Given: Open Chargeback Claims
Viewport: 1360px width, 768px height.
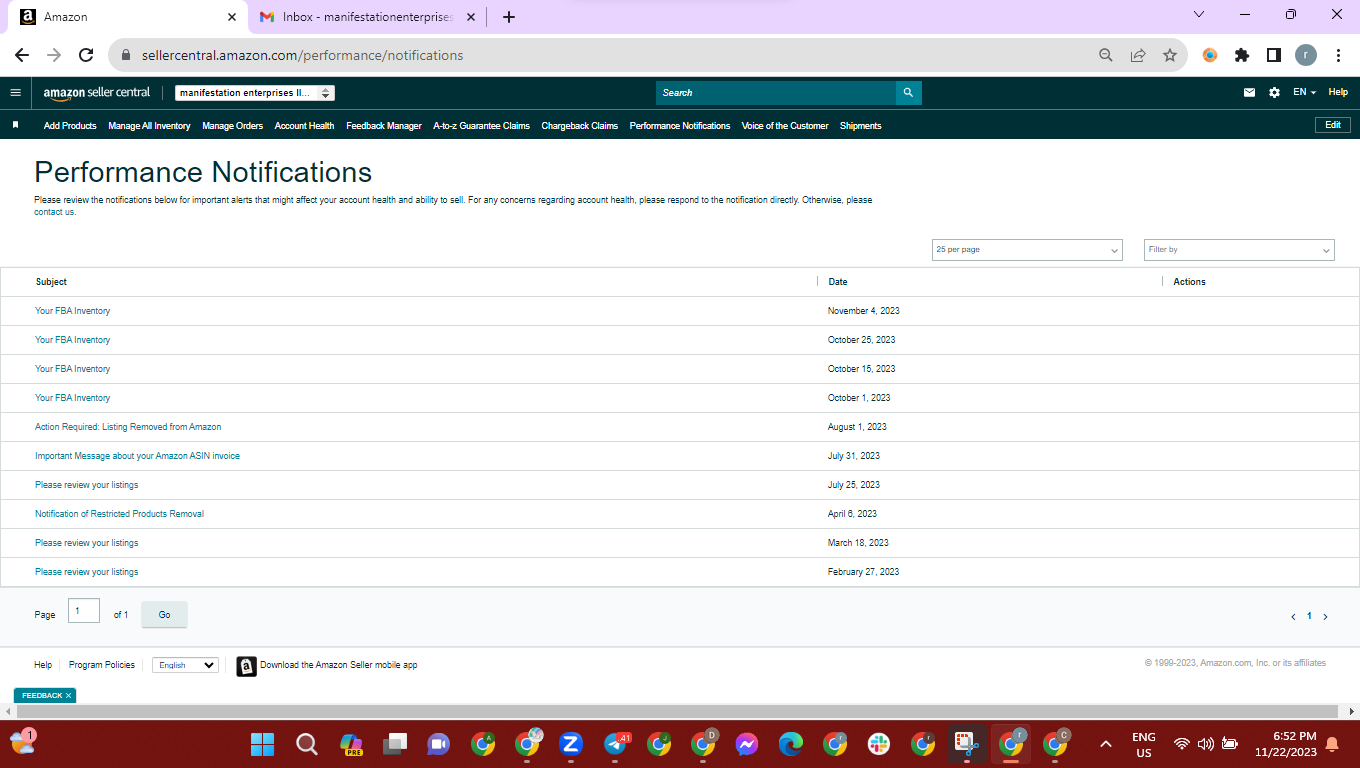Looking at the screenshot, I should (x=580, y=126).
